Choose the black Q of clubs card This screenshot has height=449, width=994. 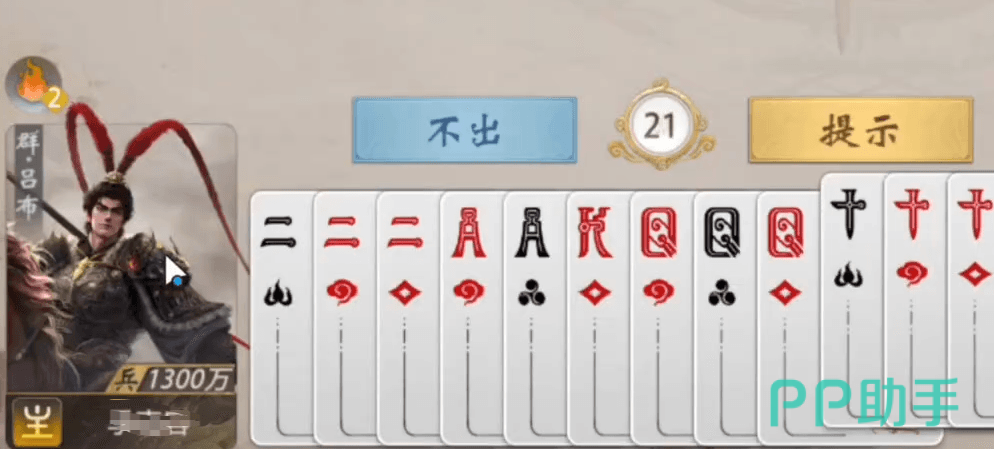tap(725, 317)
